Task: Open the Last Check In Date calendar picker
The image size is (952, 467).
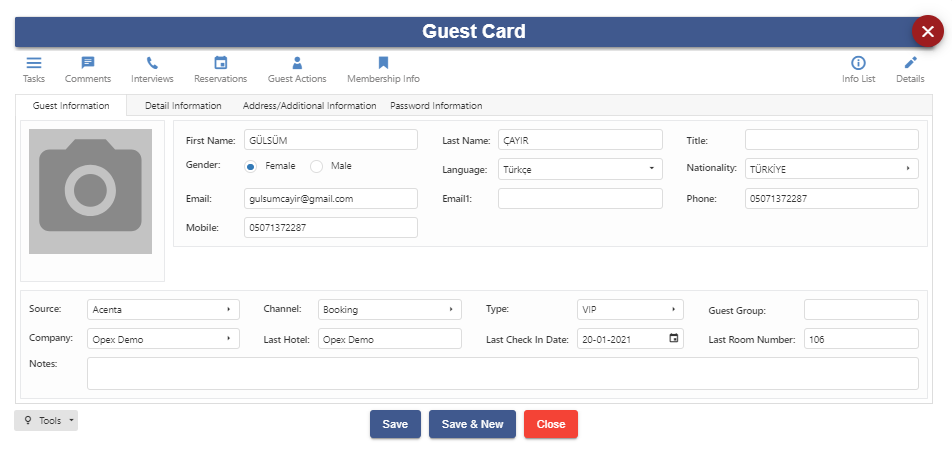Action: (x=673, y=338)
